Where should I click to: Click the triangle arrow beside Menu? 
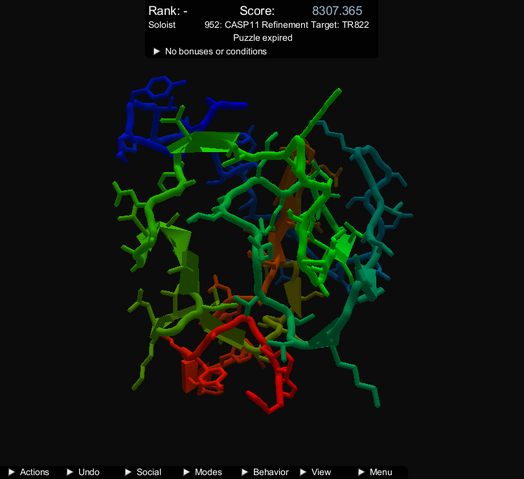pyautogui.click(x=361, y=472)
